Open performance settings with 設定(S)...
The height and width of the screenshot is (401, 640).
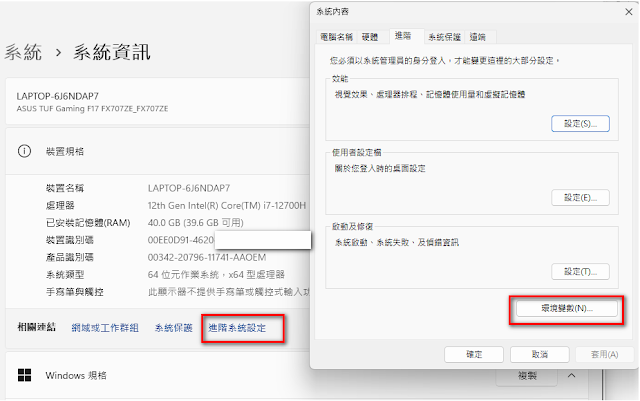[x=580, y=124]
